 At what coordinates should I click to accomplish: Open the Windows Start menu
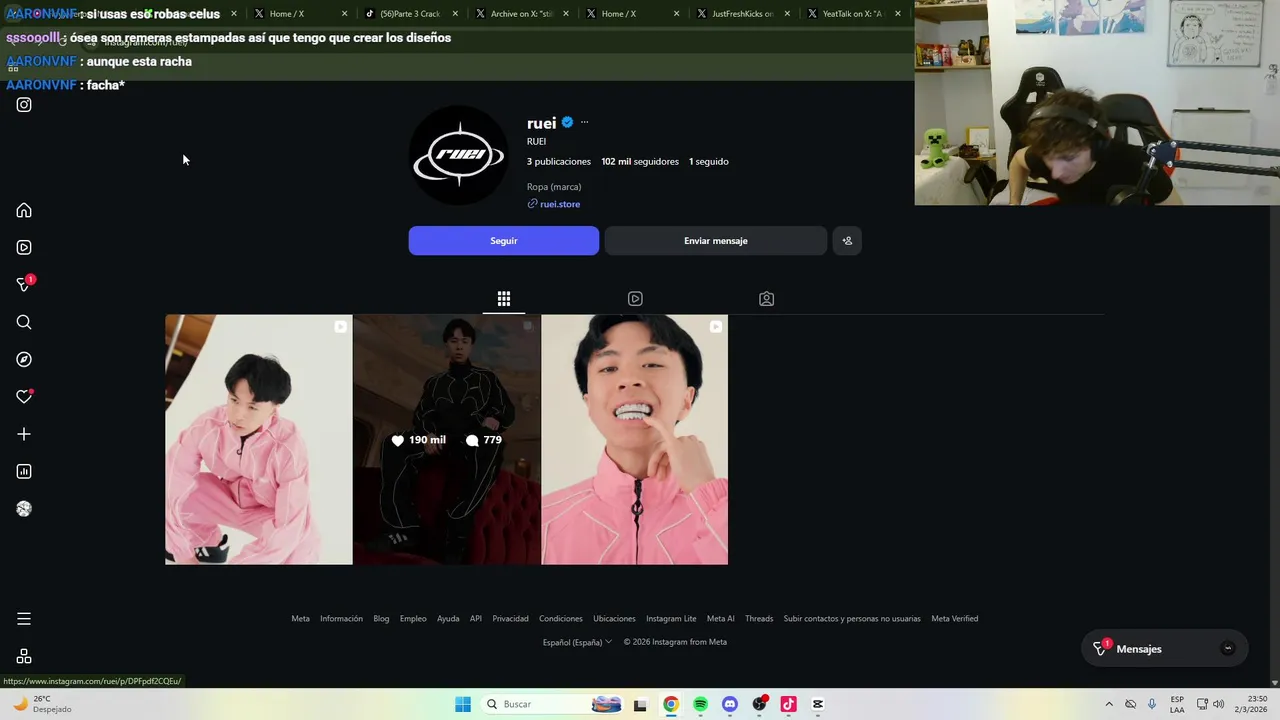(x=463, y=704)
